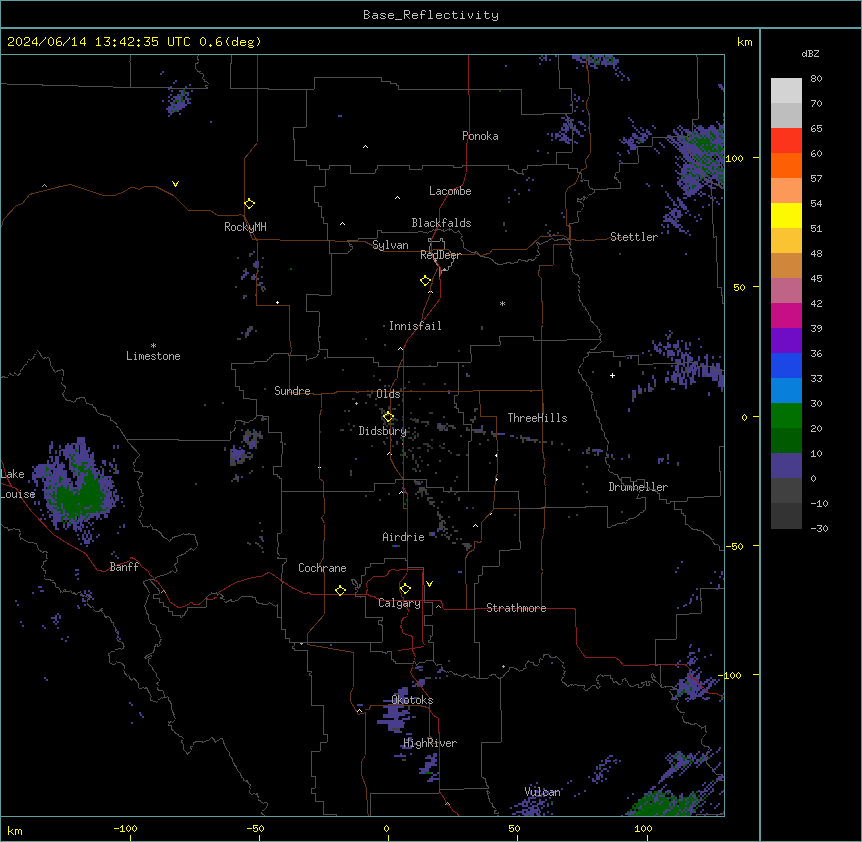Image resolution: width=862 pixels, height=842 pixels.
Task: Select the yellow diamond marker beside Olds
Action: coord(388,417)
